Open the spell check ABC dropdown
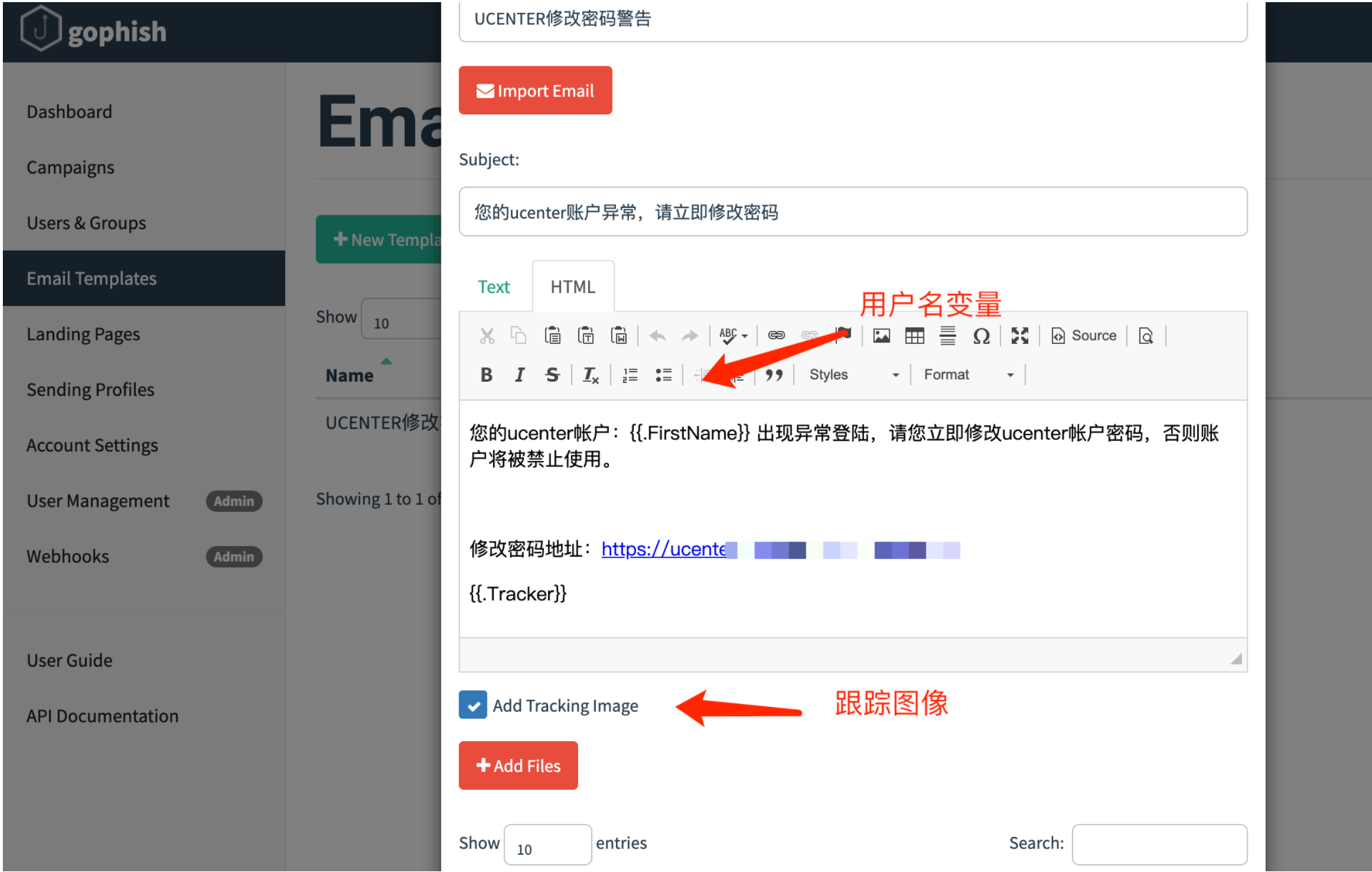 click(x=733, y=335)
